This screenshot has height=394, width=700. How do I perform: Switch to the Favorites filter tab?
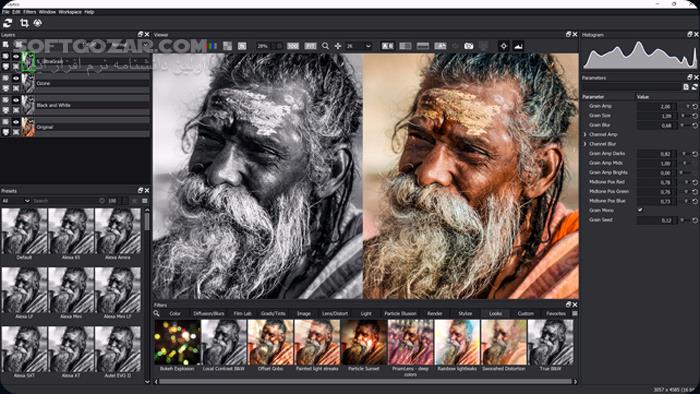(x=556, y=314)
